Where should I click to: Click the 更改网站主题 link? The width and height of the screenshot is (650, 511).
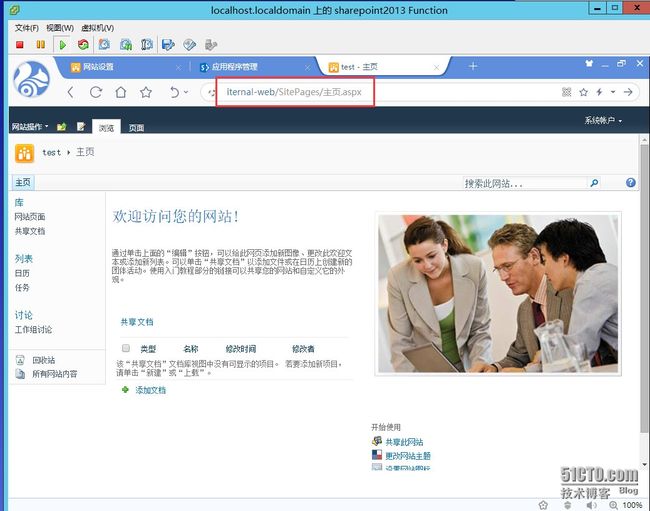(408, 456)
